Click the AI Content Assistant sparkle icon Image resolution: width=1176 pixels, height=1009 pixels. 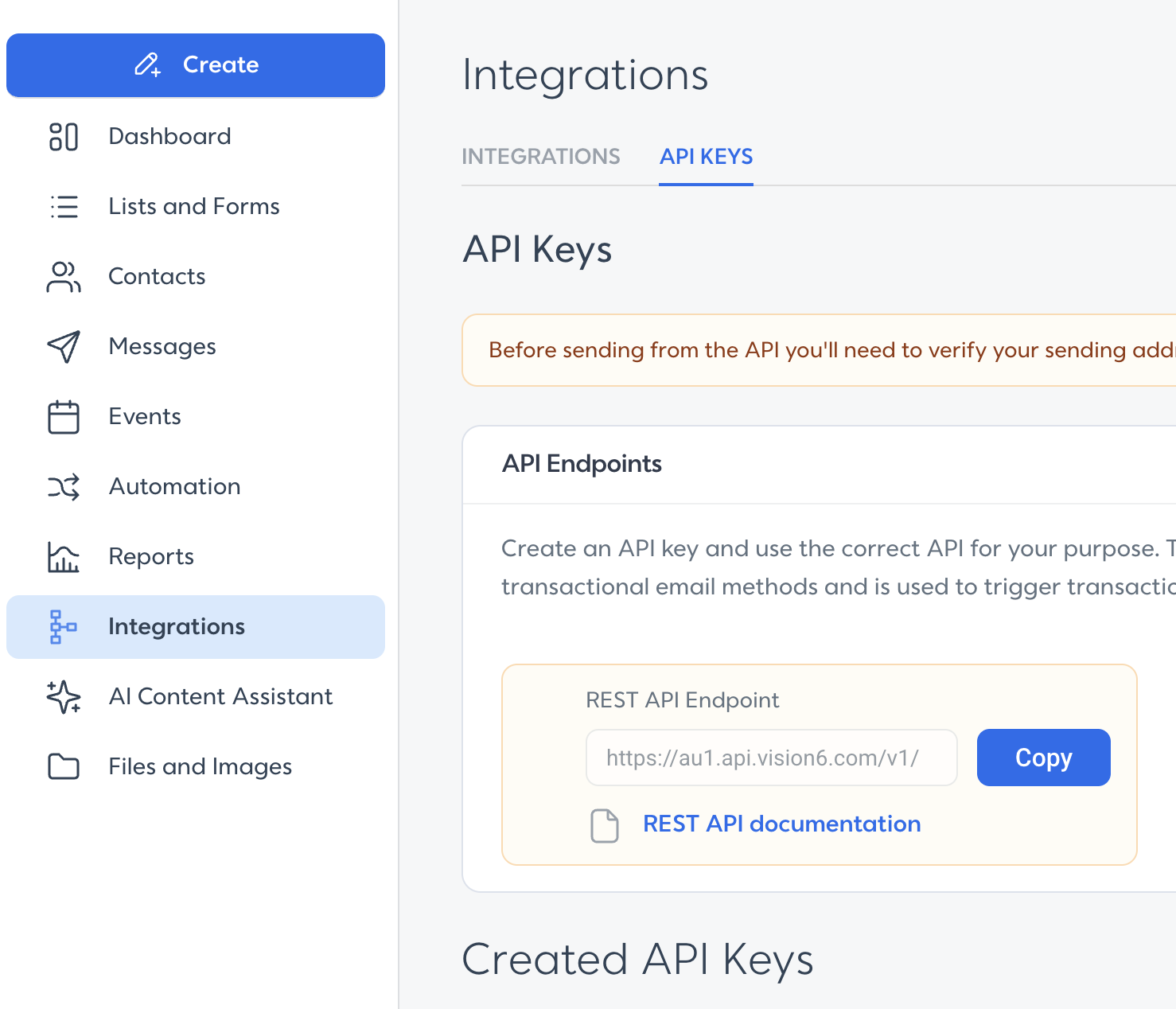coord(64,696)
